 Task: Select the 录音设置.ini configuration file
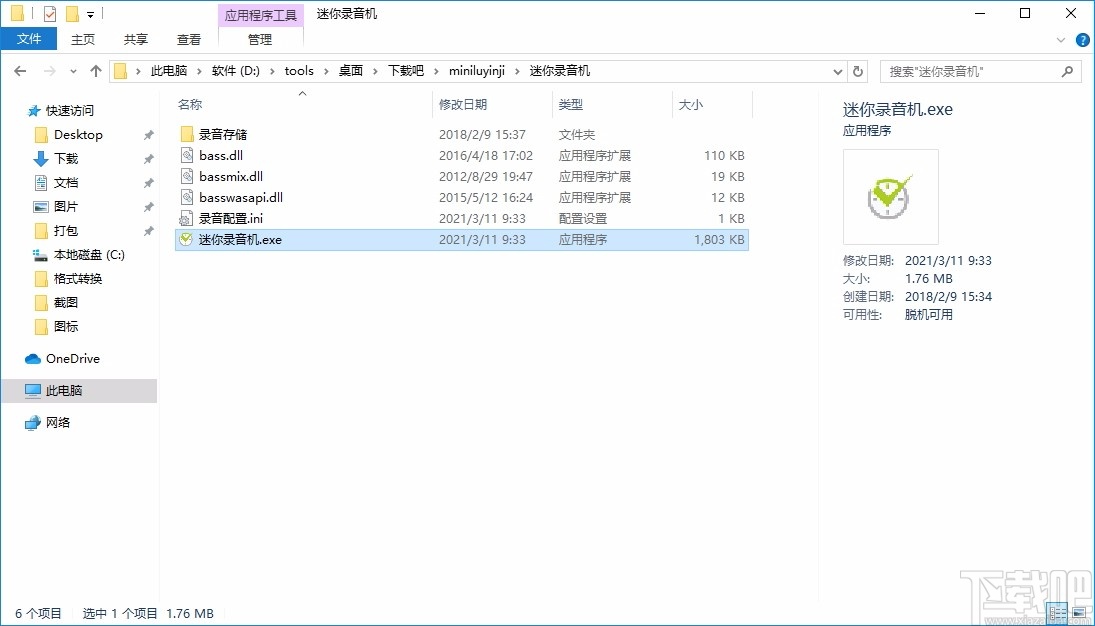225,218
